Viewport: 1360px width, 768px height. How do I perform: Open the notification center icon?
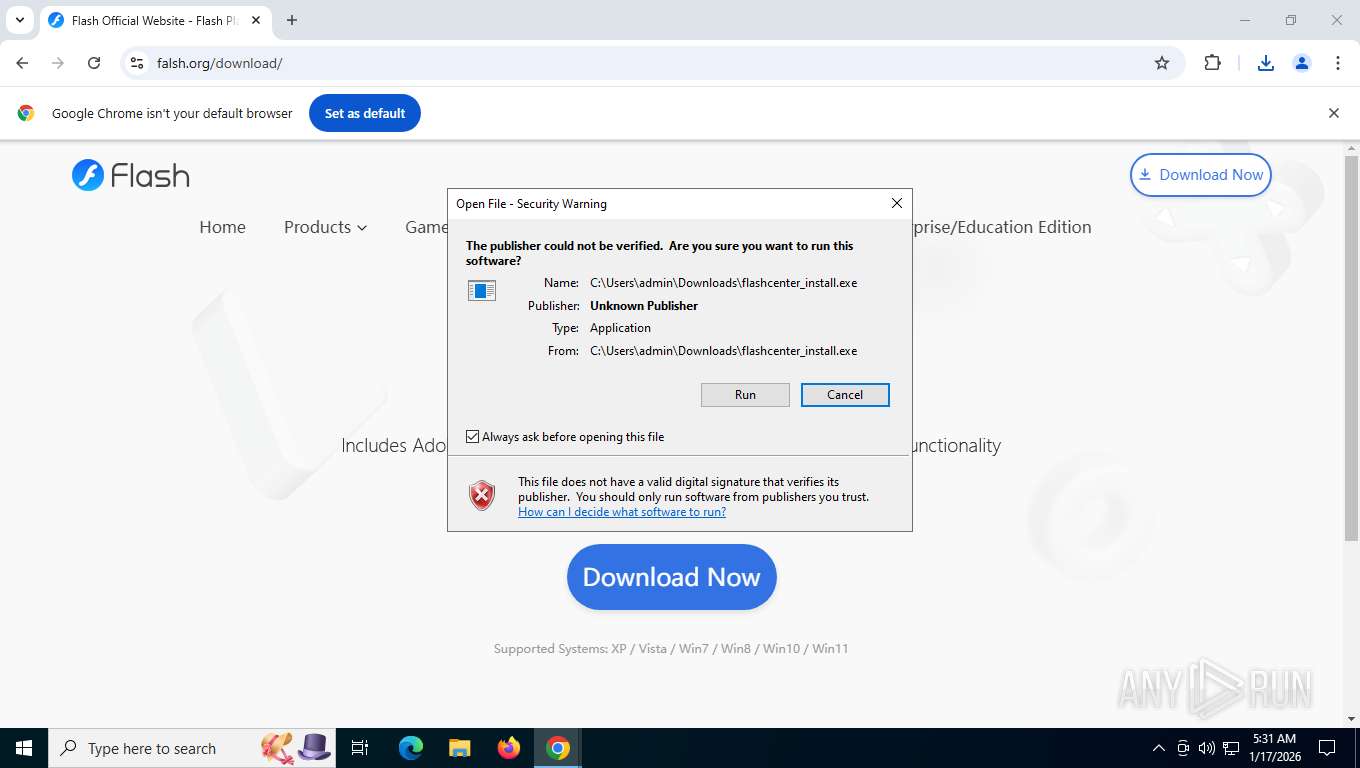click(x=1327, y=748)
